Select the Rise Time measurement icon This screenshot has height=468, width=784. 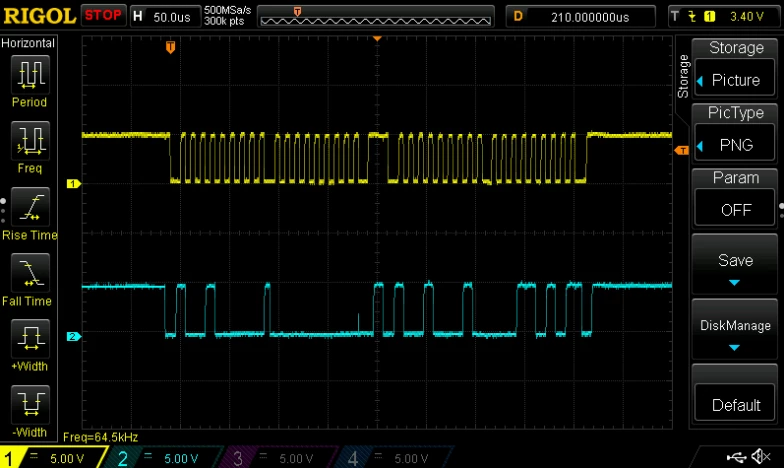30,207
